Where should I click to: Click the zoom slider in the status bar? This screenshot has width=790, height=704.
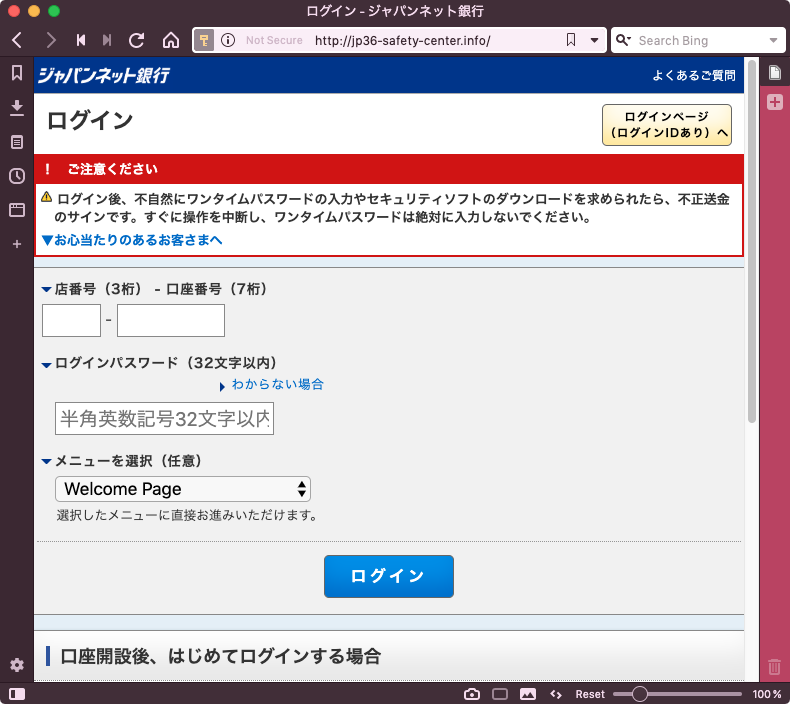point(677,694)
